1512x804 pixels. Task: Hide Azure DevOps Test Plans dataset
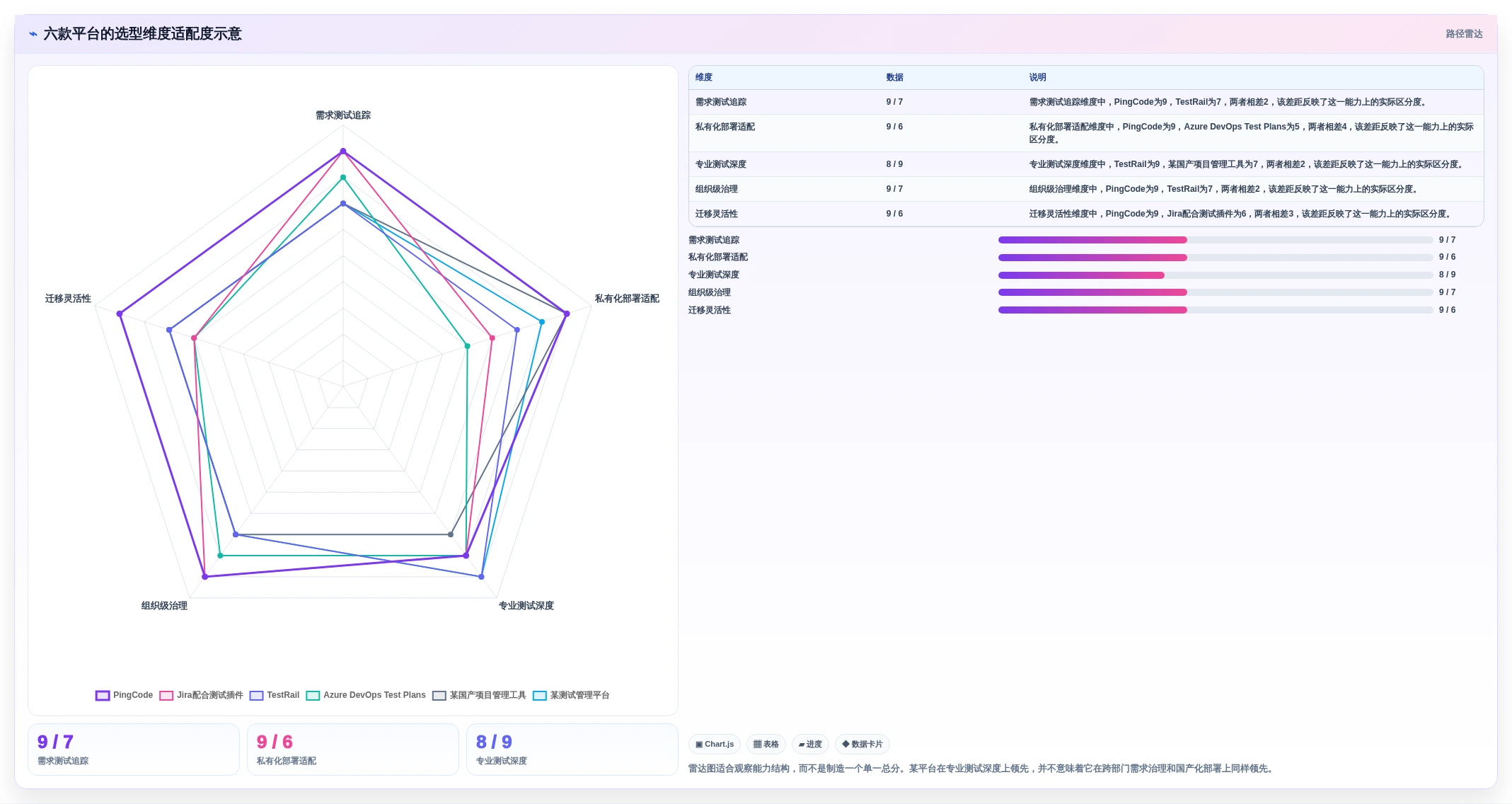(365, 695)
